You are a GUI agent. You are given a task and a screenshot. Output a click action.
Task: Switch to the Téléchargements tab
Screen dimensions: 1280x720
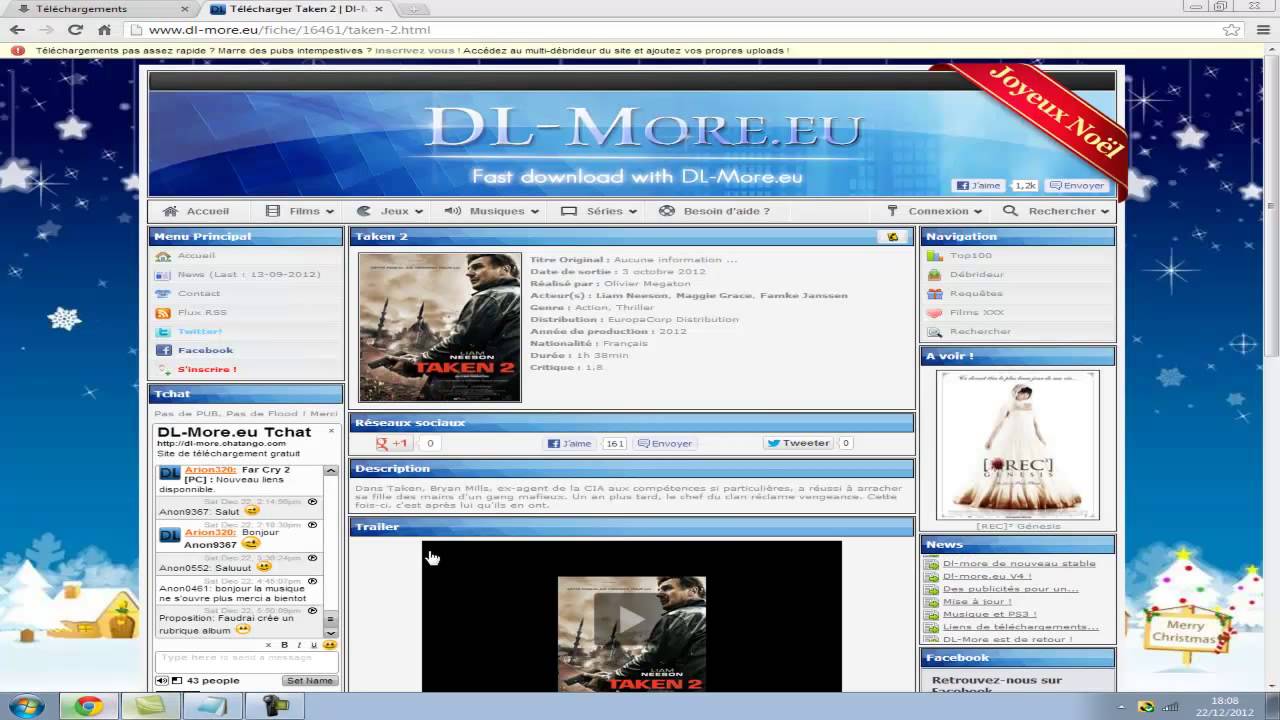click(x=100, y=8)
